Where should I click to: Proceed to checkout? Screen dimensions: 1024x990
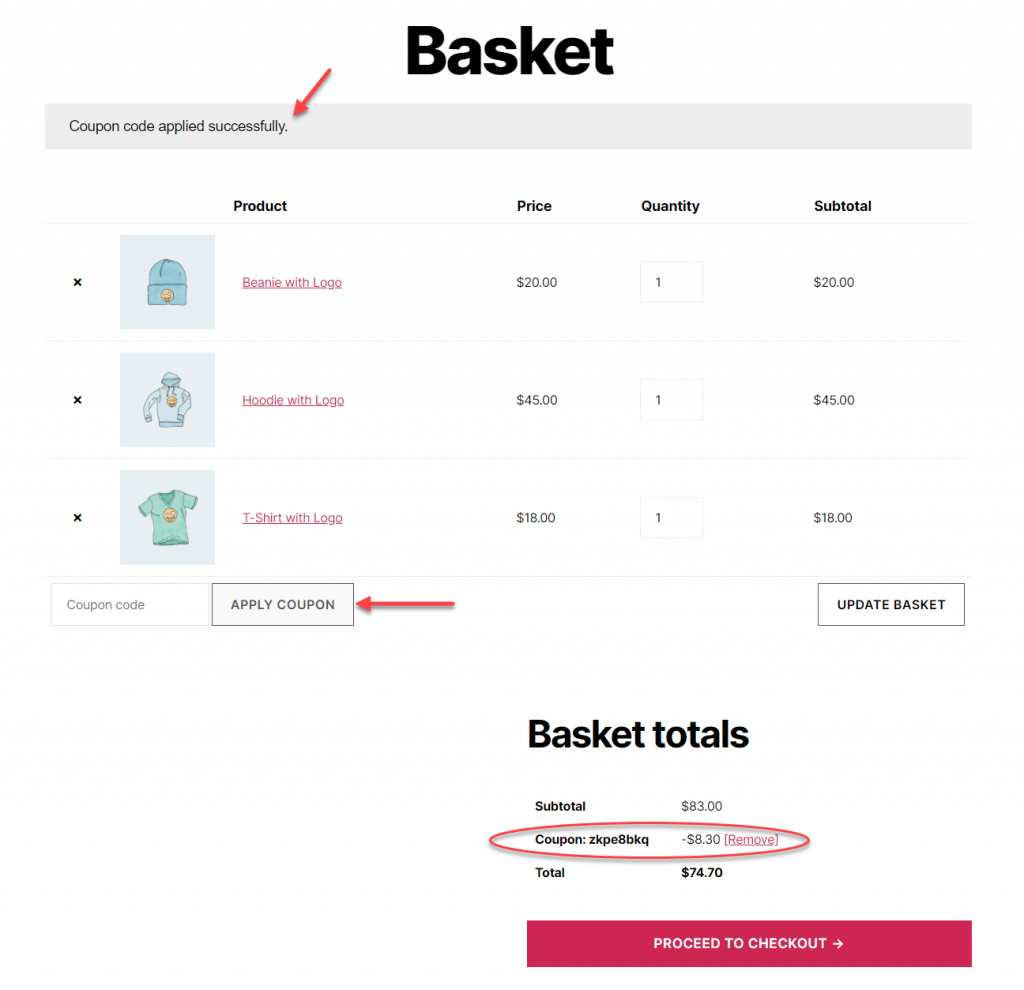pos(749,943)
